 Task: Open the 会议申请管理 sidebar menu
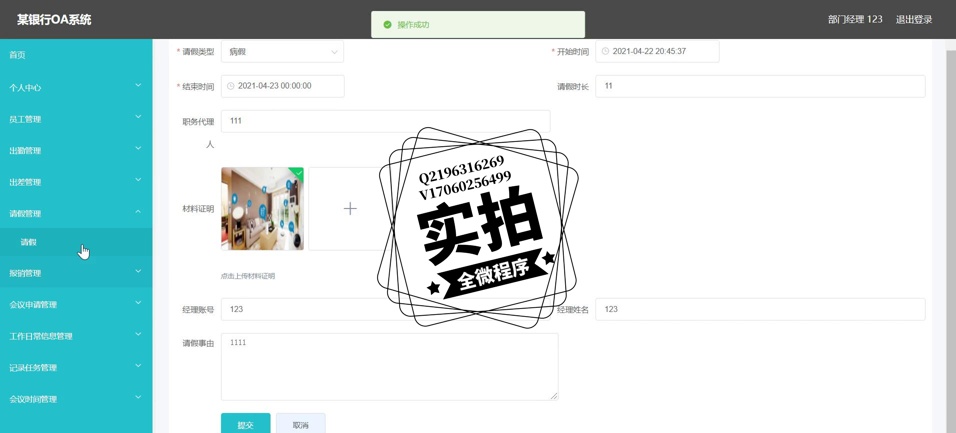[76, 304]
